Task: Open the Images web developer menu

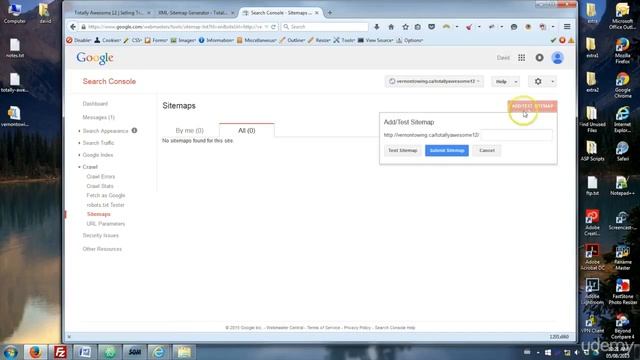Action: [x=183, y=40]
